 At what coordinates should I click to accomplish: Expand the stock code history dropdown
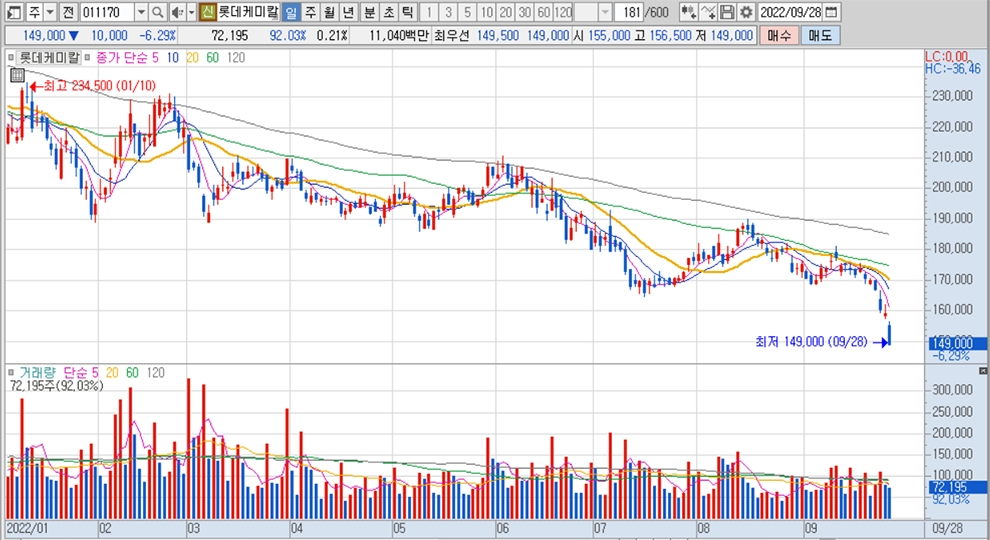pos(140,12)
